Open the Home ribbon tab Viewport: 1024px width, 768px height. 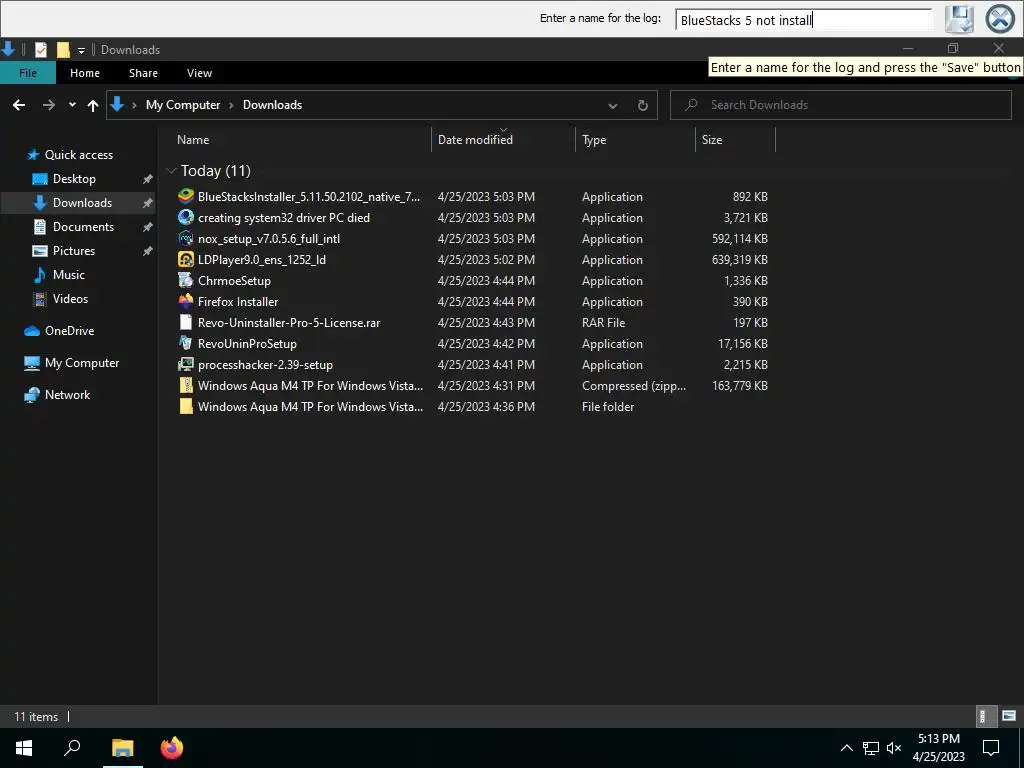[85, 73]
